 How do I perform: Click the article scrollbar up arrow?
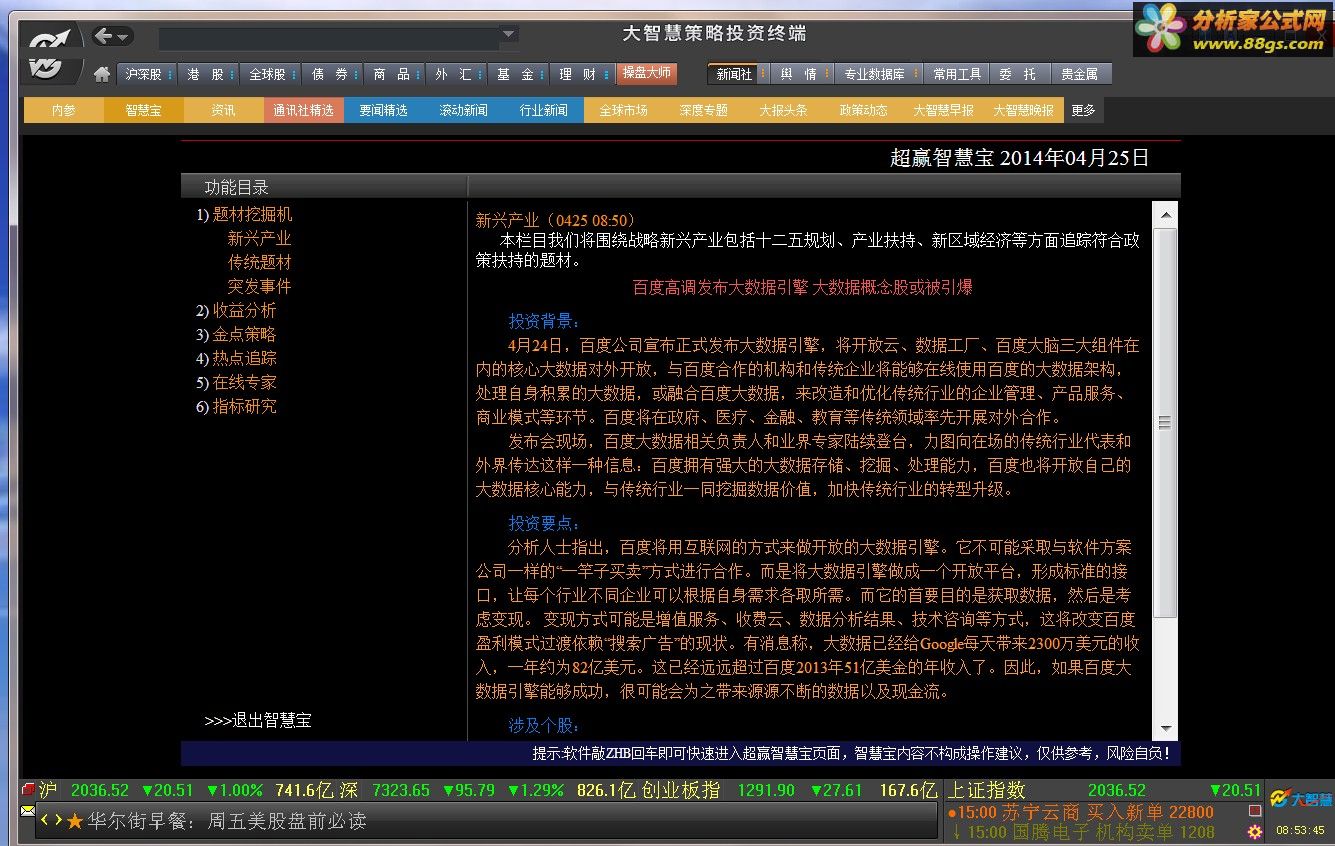(x=1164, y=213)
